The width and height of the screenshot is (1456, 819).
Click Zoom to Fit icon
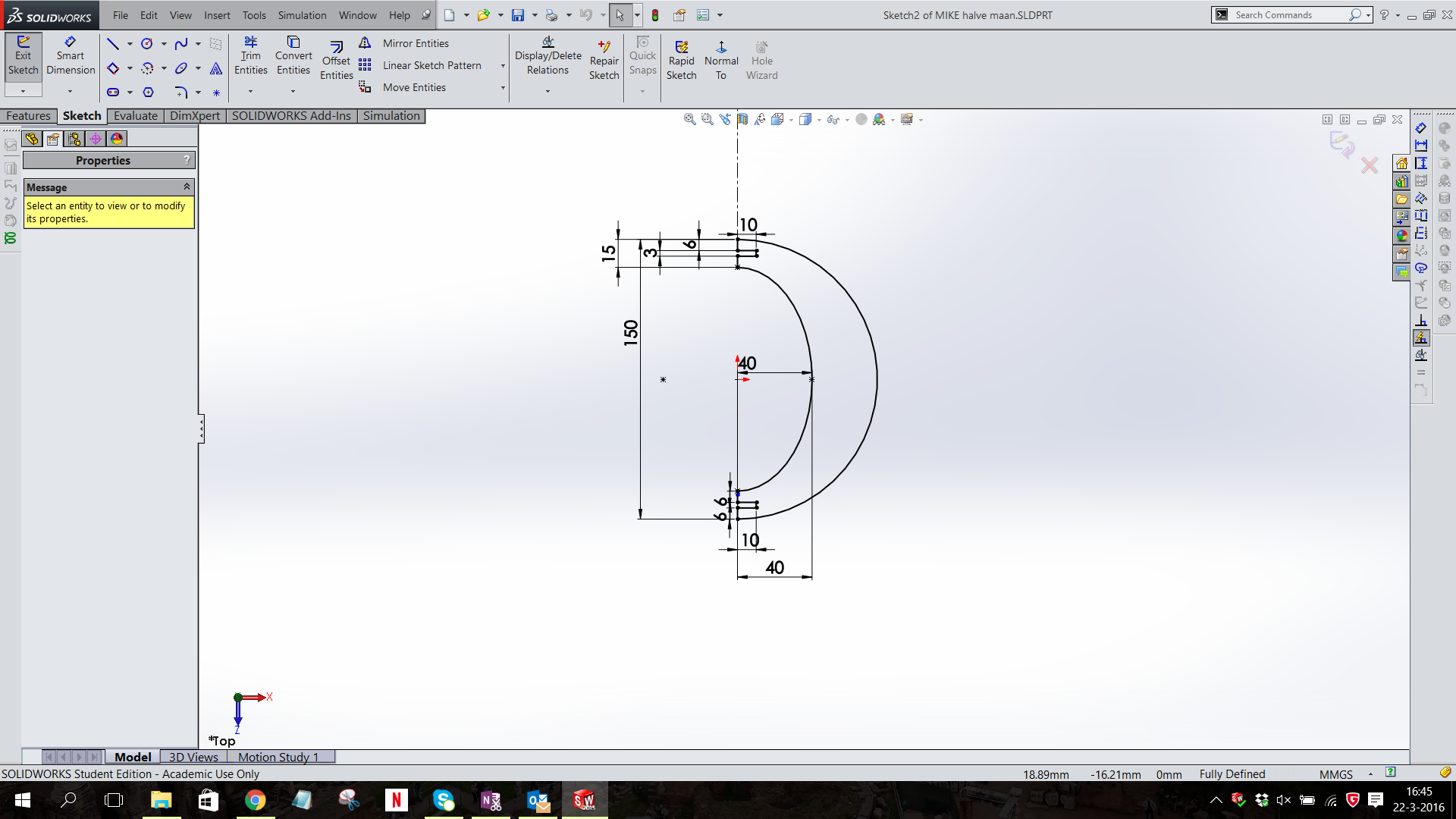pyautogui.click(x=689, y=119)
